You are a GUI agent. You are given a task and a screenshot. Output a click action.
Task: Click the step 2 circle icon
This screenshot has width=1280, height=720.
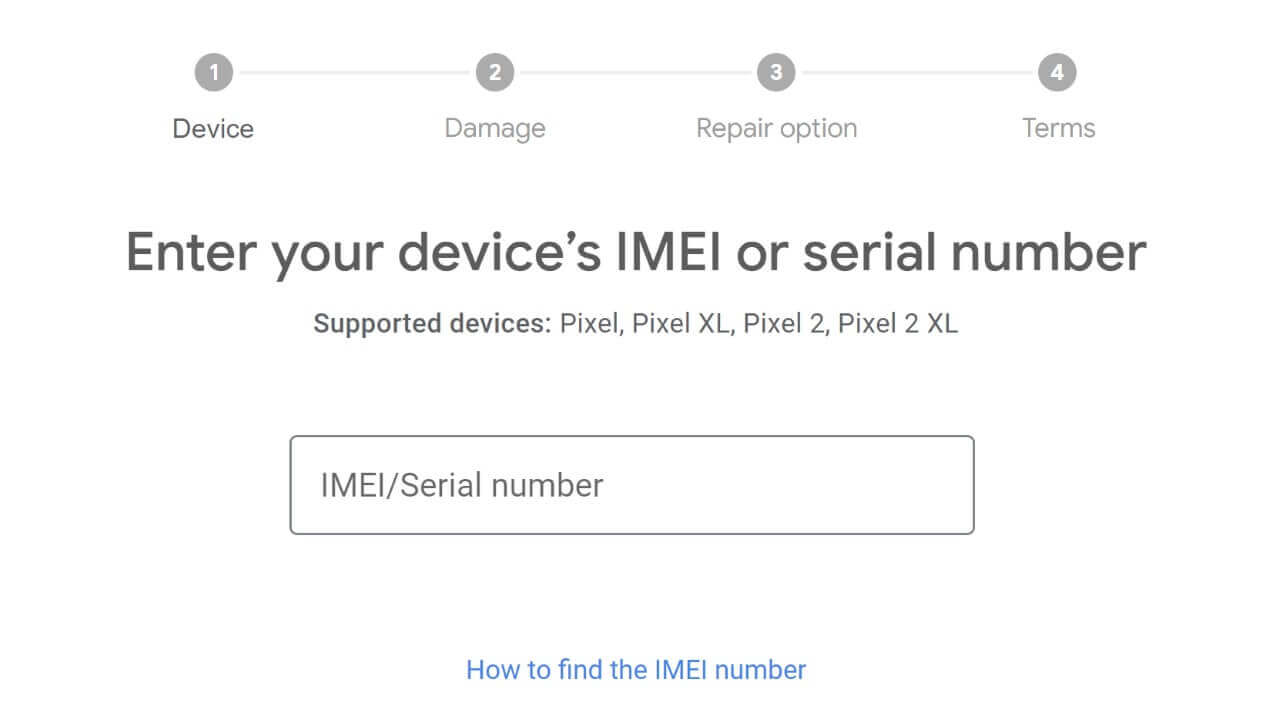pyautogui.click(x=495, y=72)
